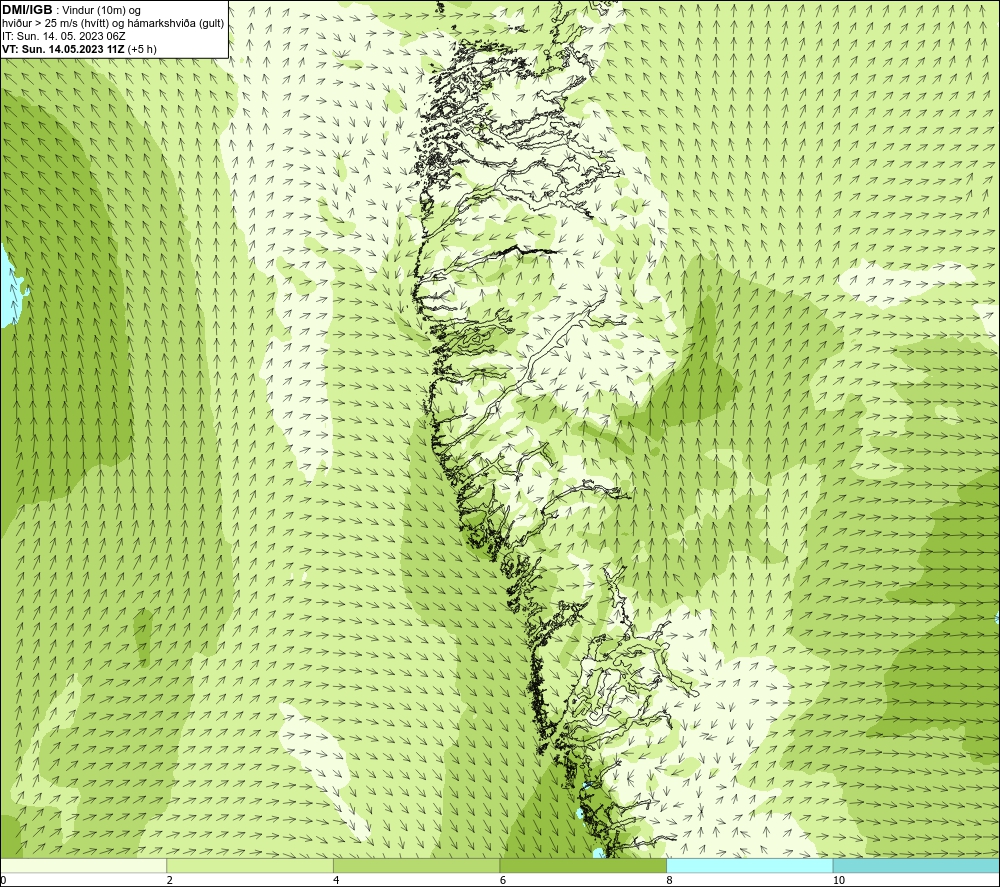Click the scale label '2'
The width and height of the screenshot is (1000, 887).
click(x=170, y=880)
